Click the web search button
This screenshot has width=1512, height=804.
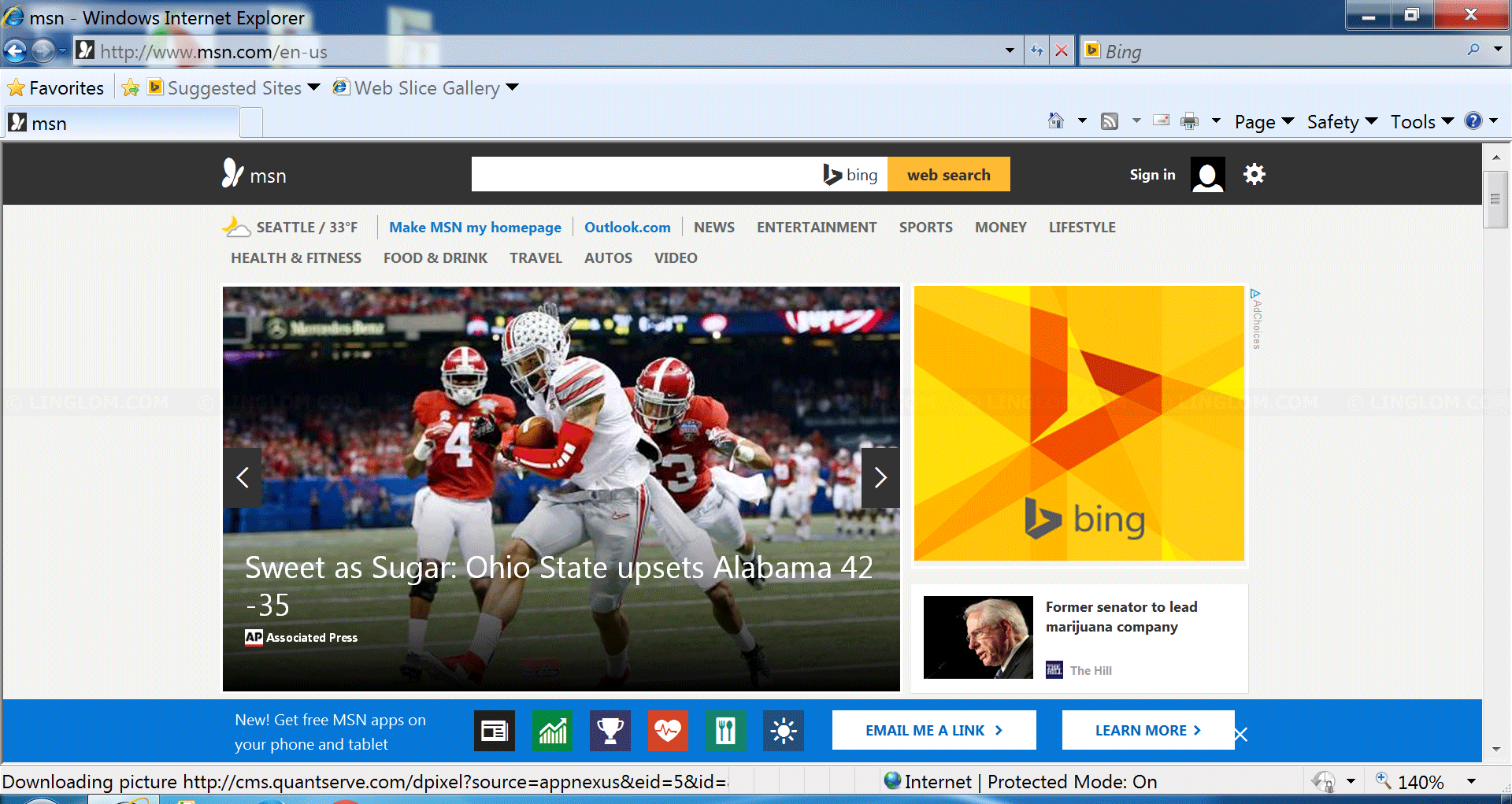tap(949, 174)
